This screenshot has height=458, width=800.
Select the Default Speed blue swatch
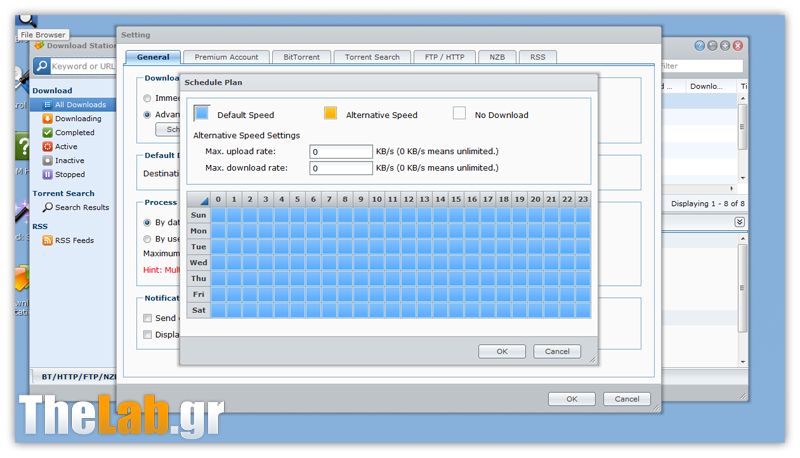click(x=202, y=113)
